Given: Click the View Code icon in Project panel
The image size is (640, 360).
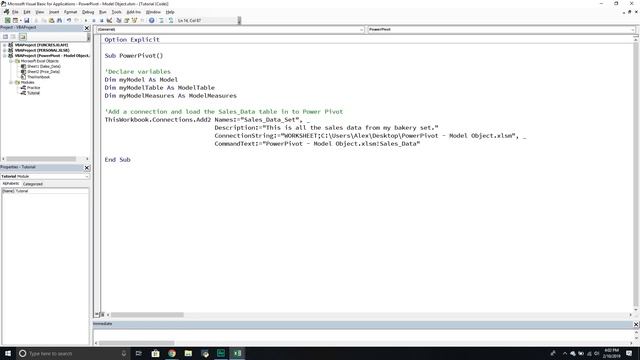Looking at the screenshot, I should pos(5,37).
